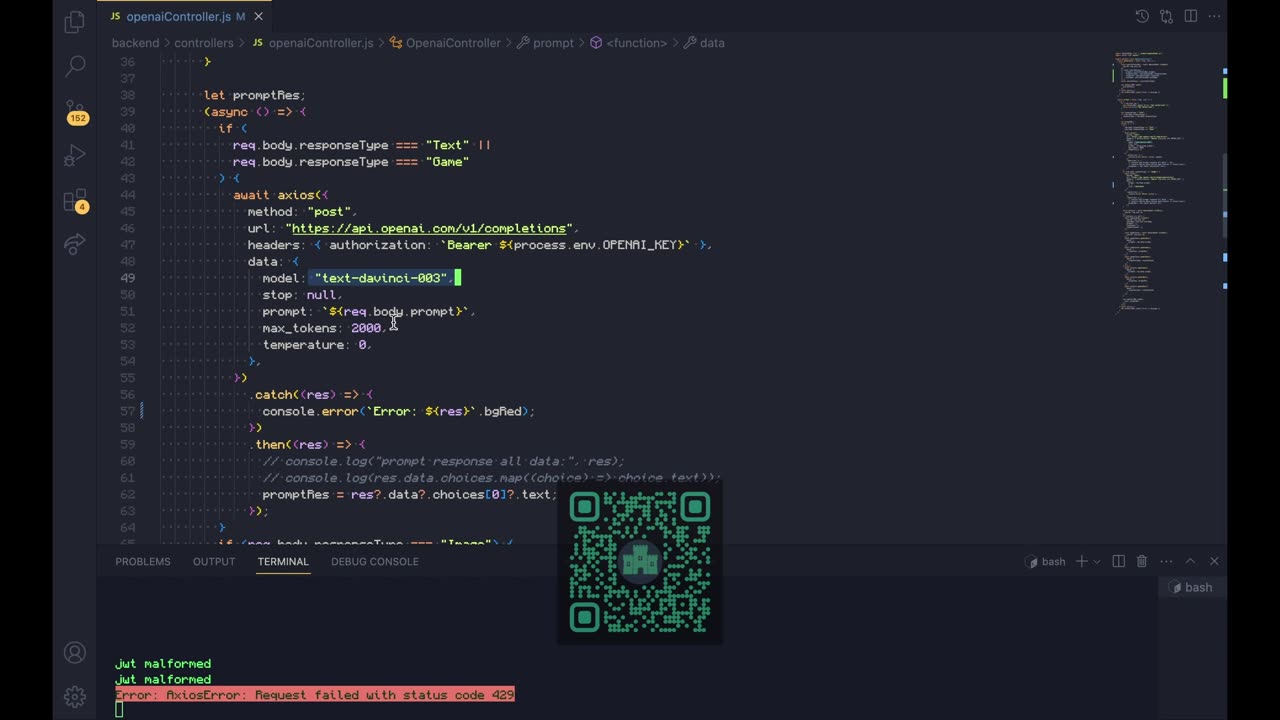Click the highlighted "text-davinci-003" string
Screen dimensions: 1280x720
coord(382,278)
